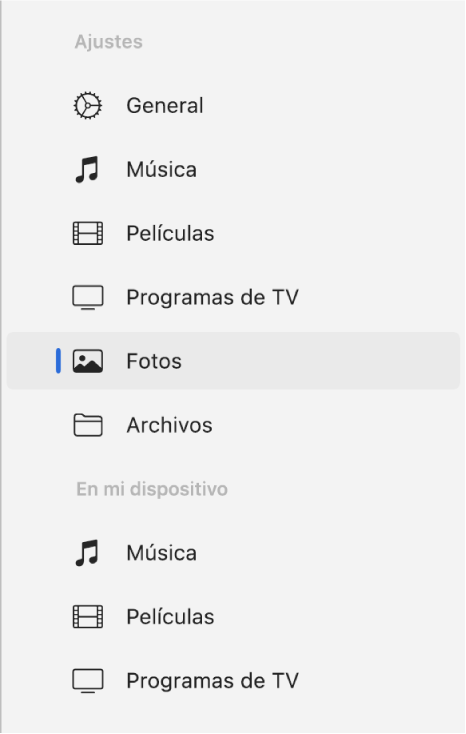Click the Ajustes section header

pos(109,42)
